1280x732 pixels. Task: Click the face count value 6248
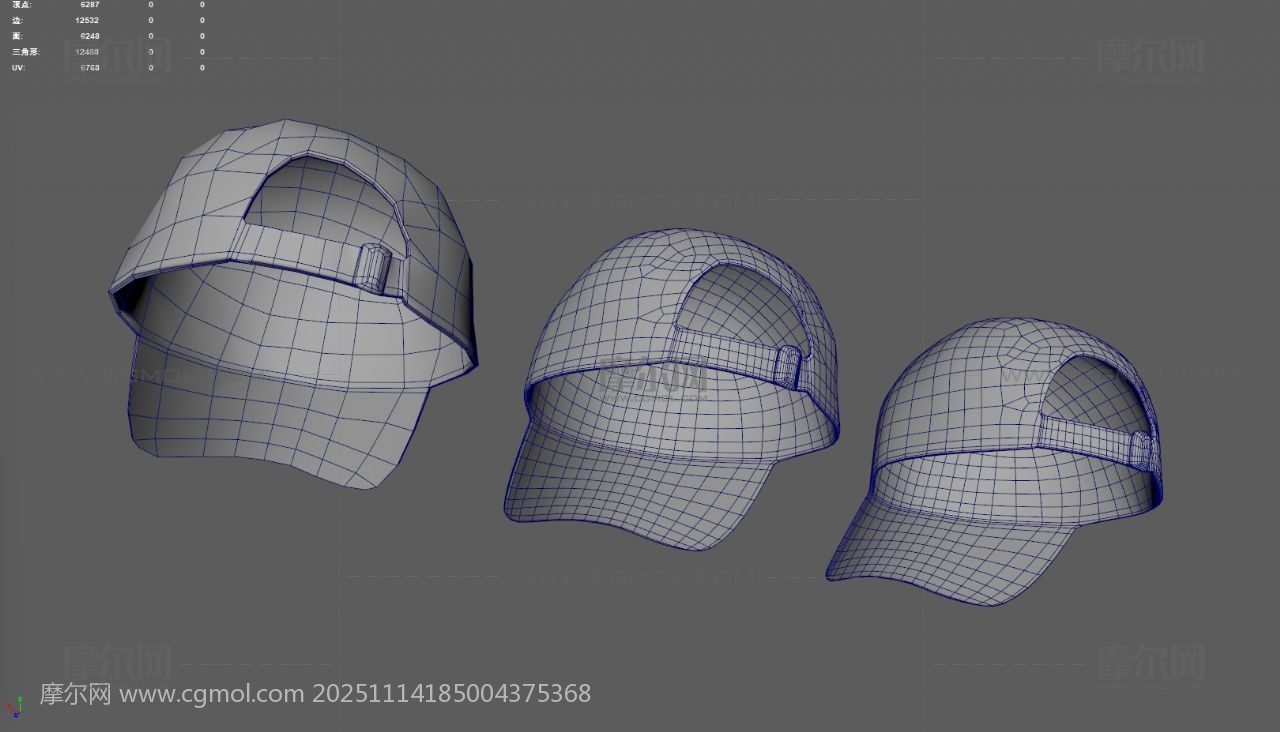tap(90, 36)
